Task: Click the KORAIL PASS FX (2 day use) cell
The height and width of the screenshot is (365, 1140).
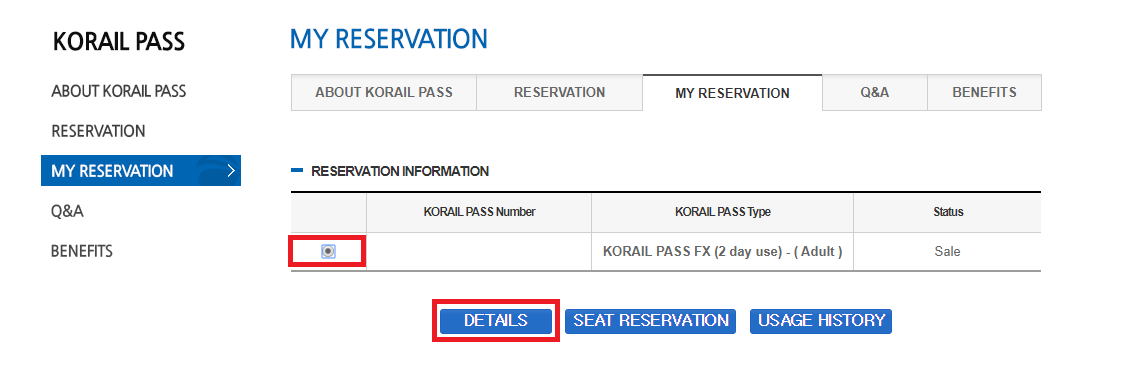Action: [723, 252]
